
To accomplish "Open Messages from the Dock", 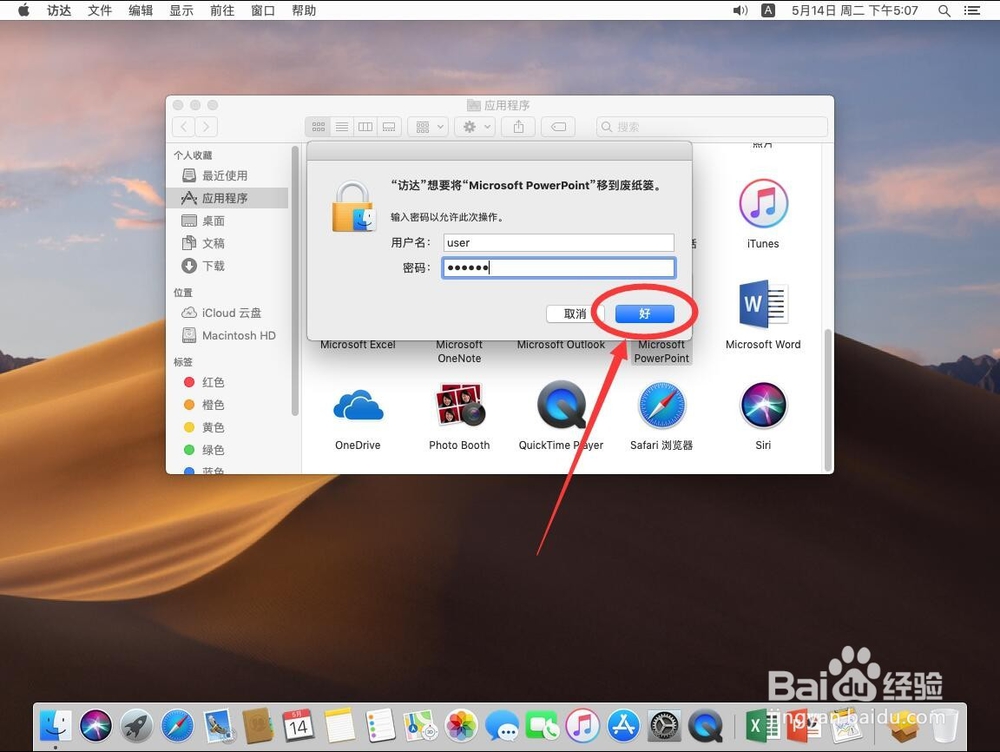I will click(x=502, y=725).
